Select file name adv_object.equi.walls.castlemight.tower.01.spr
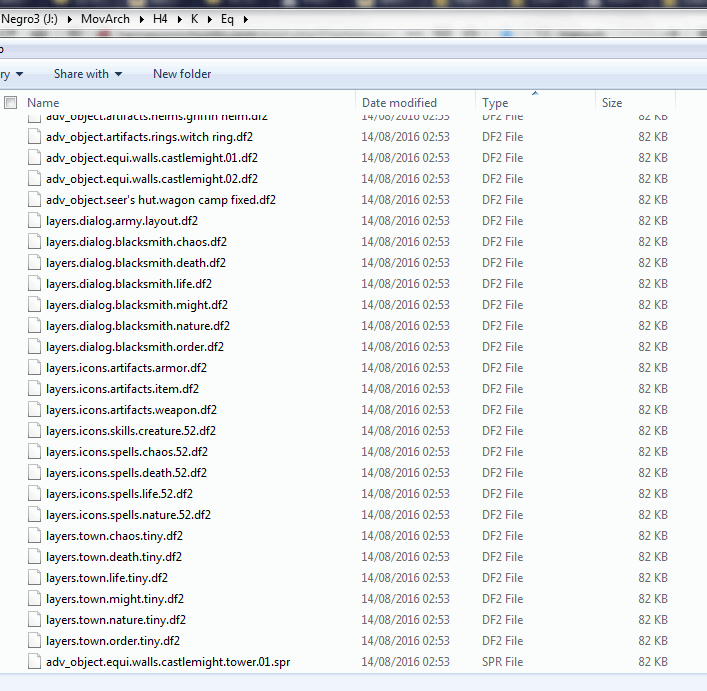The width and height of the screenshot is (707, 691). tap(168, 662)
